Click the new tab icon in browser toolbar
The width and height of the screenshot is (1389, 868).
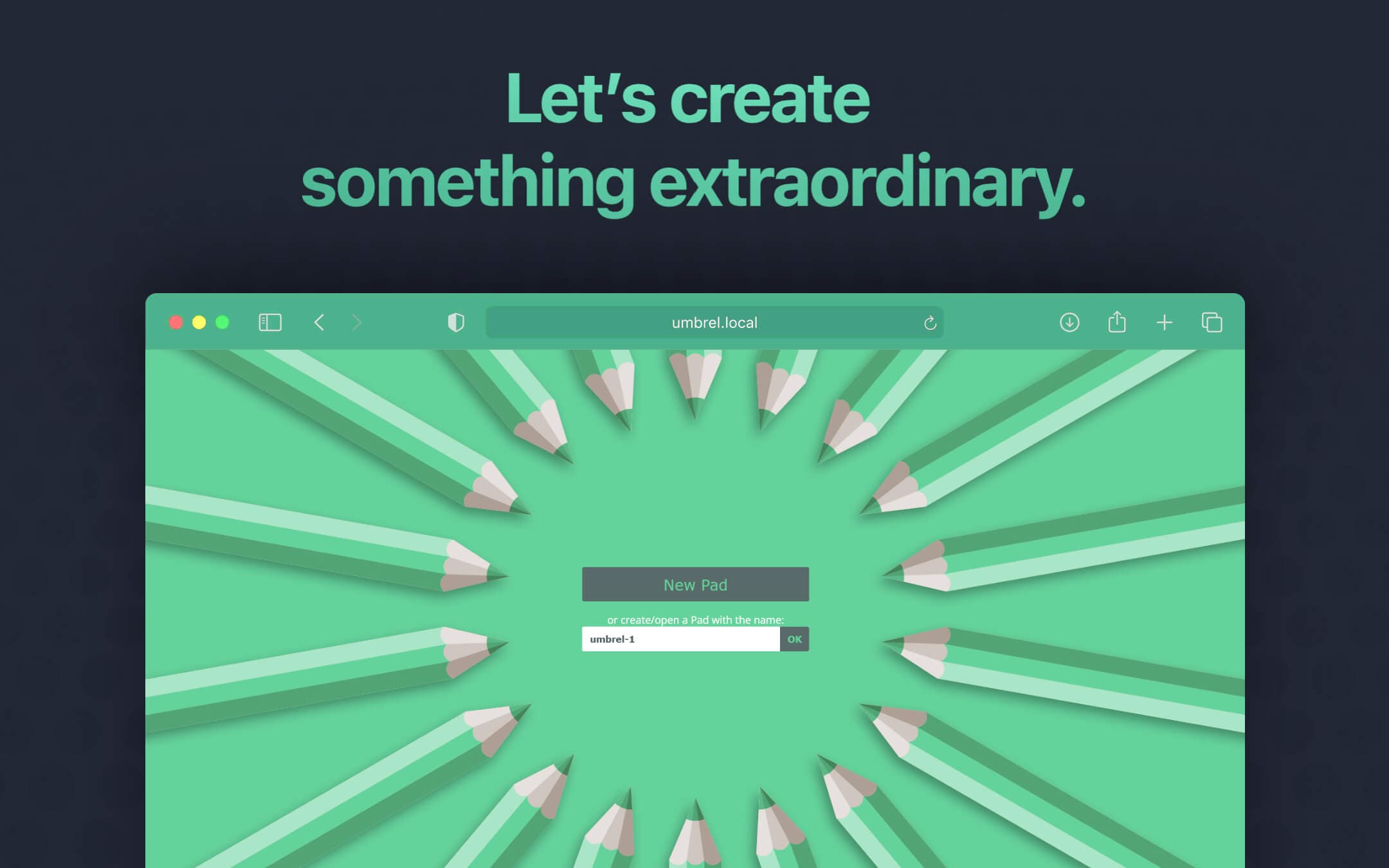click(1164, 322)
